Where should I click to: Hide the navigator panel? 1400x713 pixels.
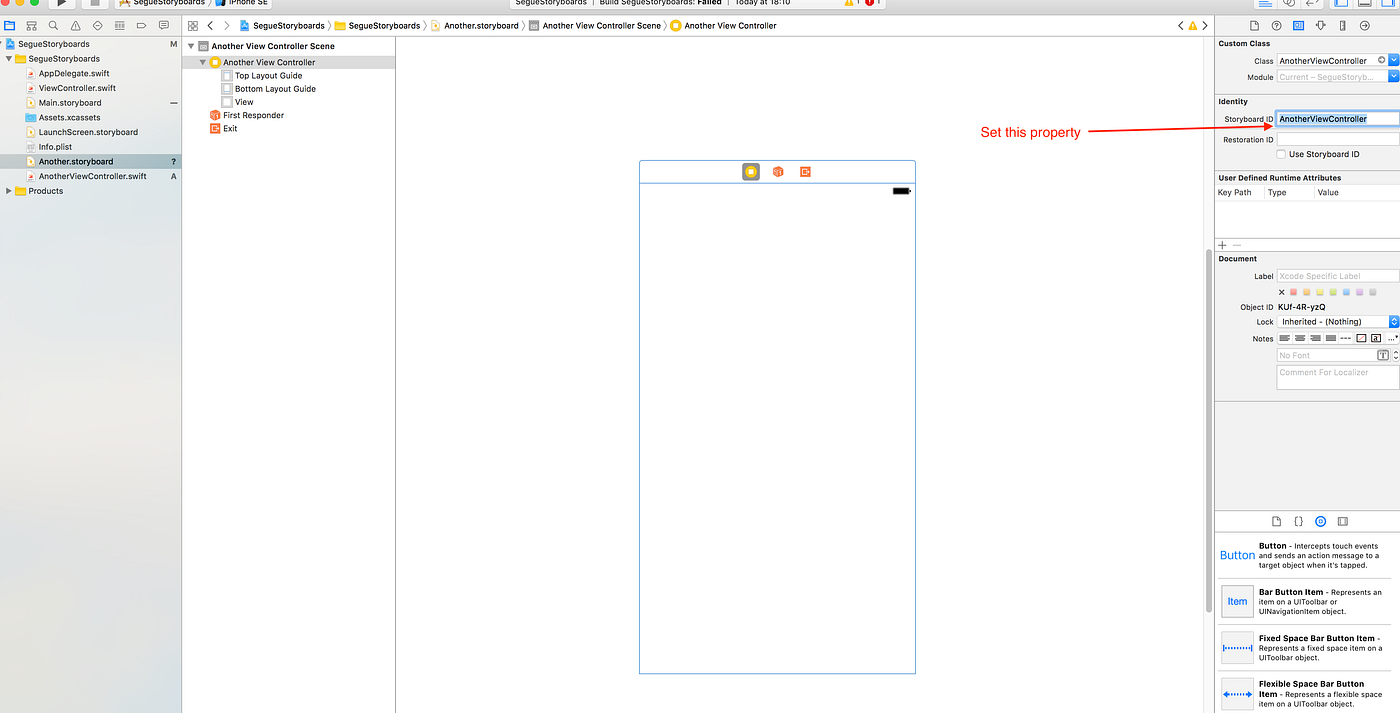pyautogui.click(x=1340, y=4)
